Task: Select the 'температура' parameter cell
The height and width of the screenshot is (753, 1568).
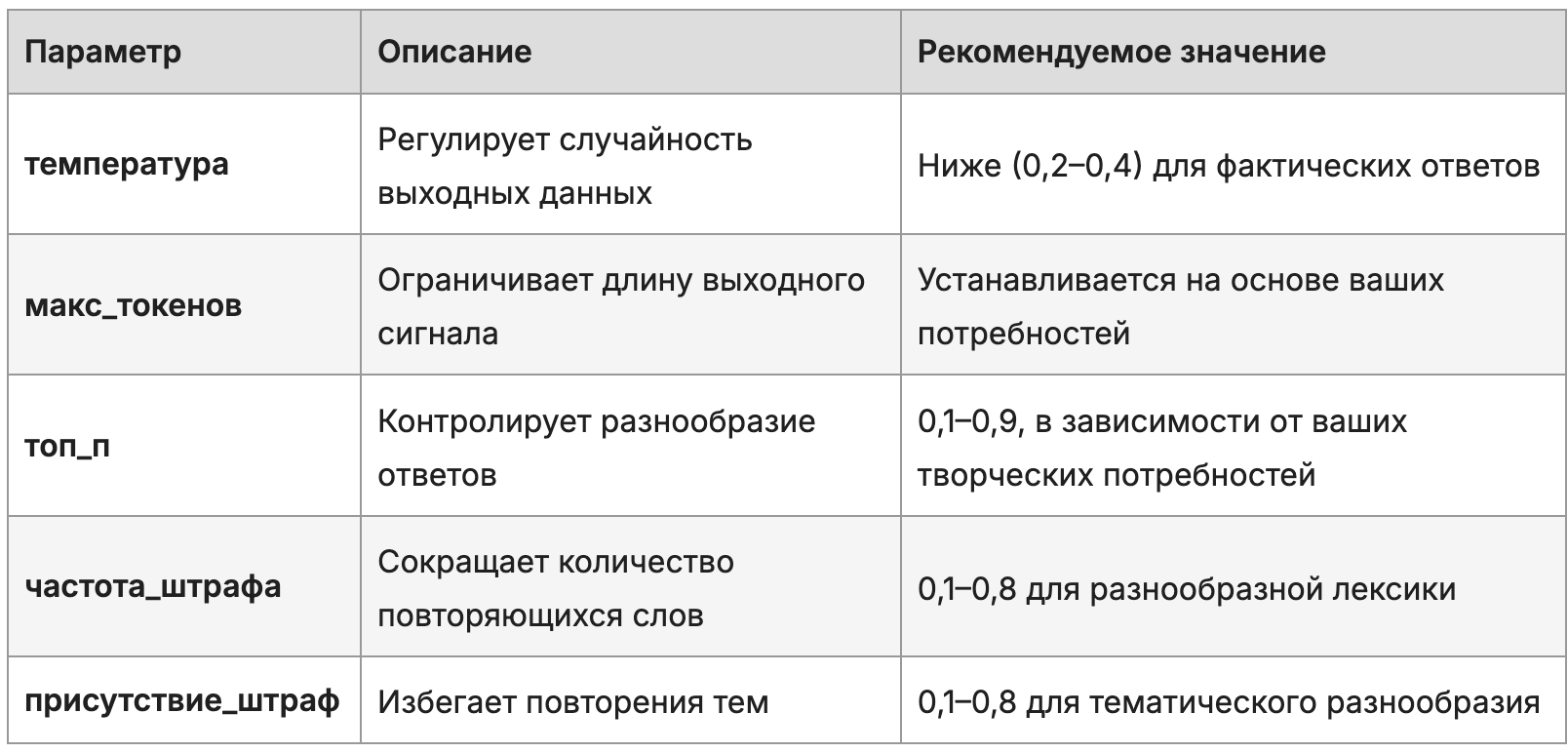Action: [127, 164]
